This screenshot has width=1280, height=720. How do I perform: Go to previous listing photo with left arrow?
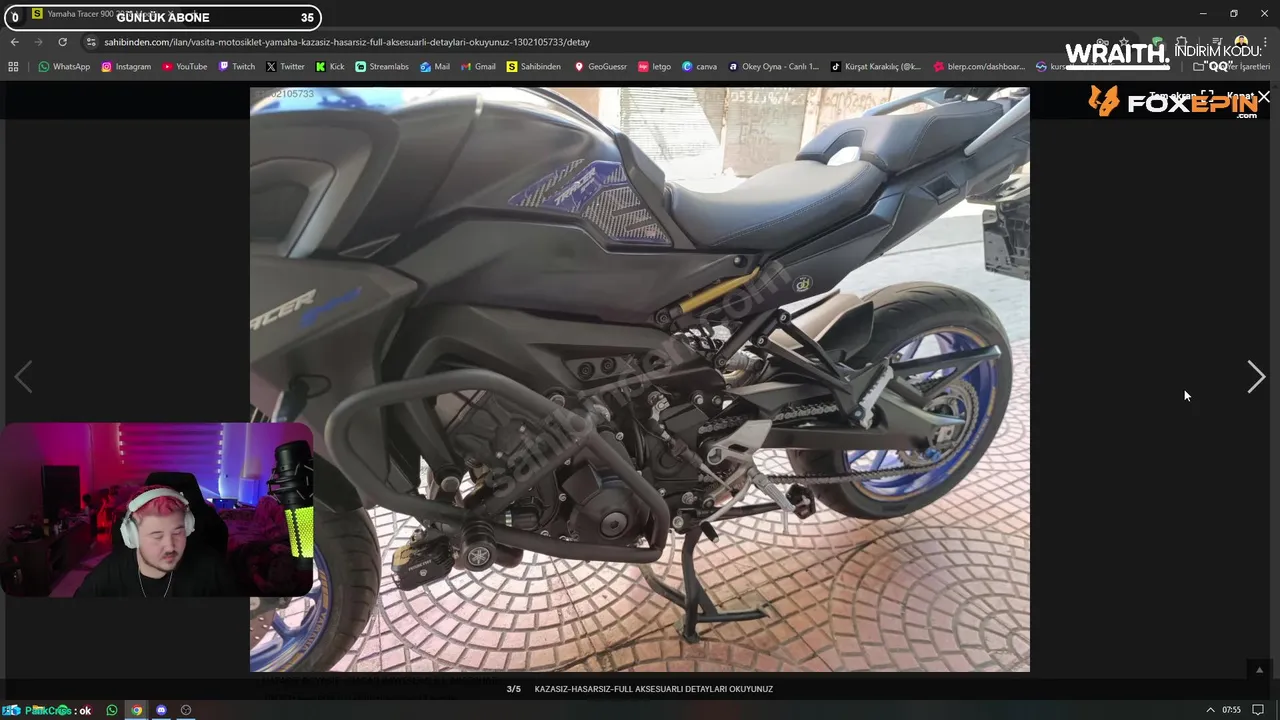pos(23,377)
